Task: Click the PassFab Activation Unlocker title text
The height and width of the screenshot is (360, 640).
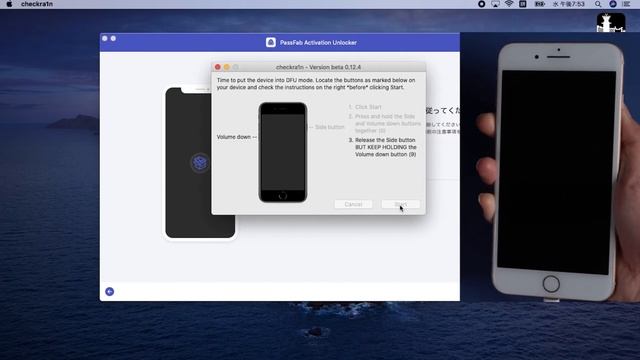Action: pyautogui.click(x=318, y=42)
